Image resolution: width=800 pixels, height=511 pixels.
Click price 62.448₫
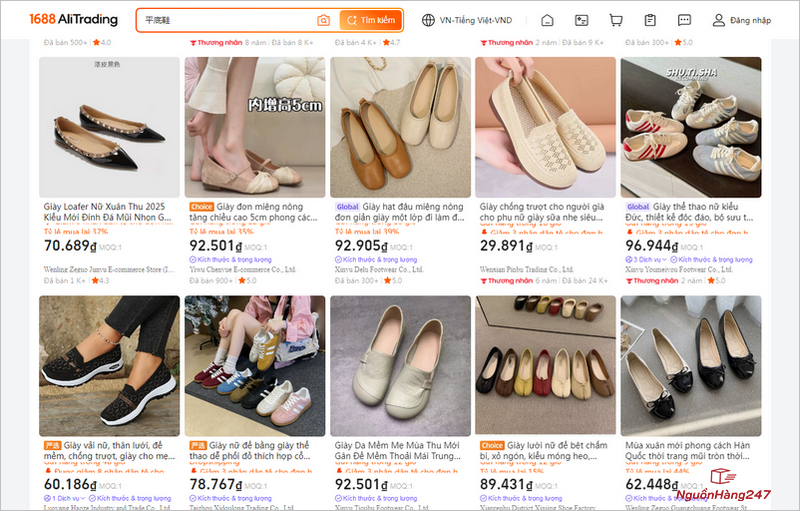coord(652,484)
